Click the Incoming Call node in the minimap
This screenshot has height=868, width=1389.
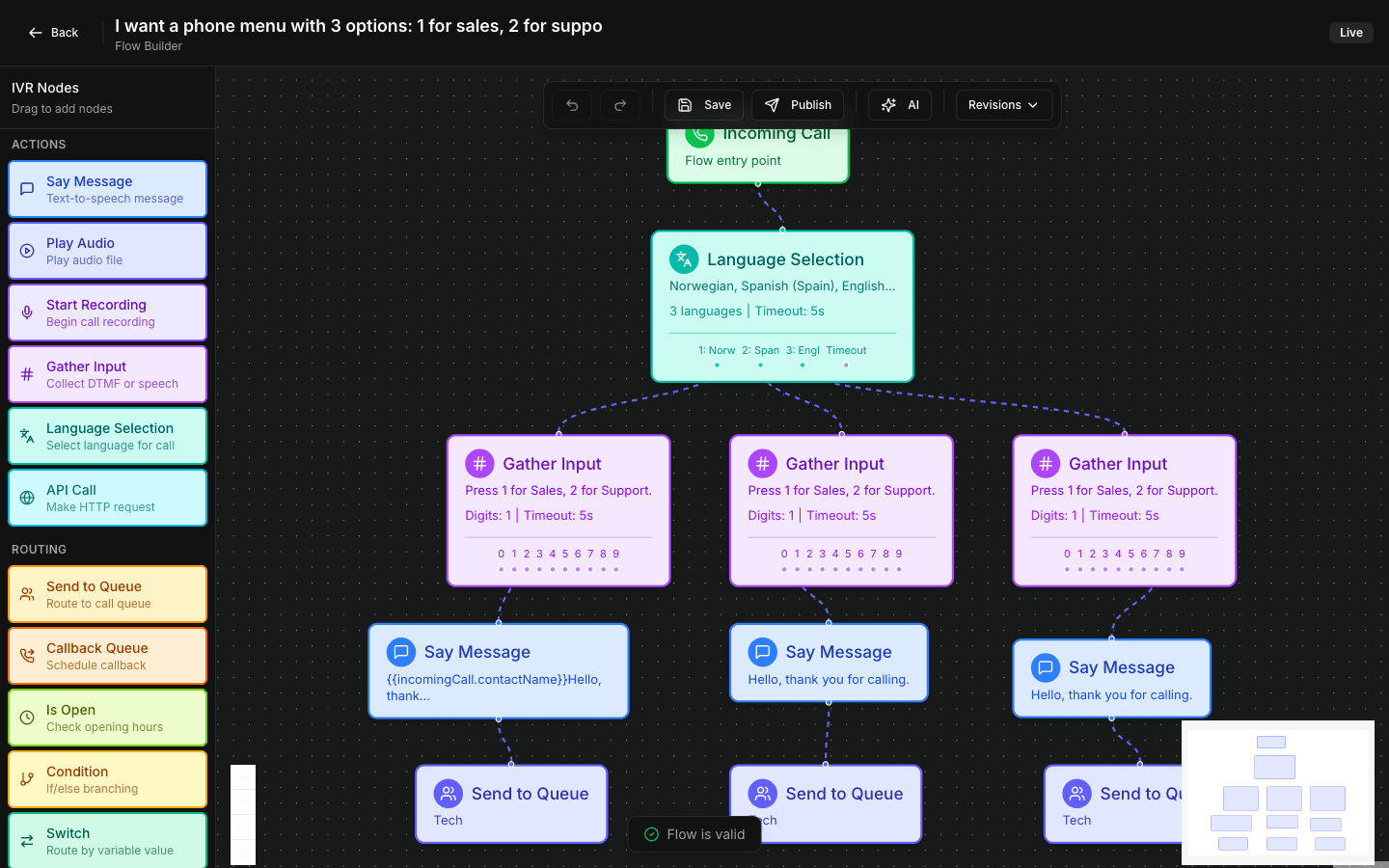[x=1270, y=742]
